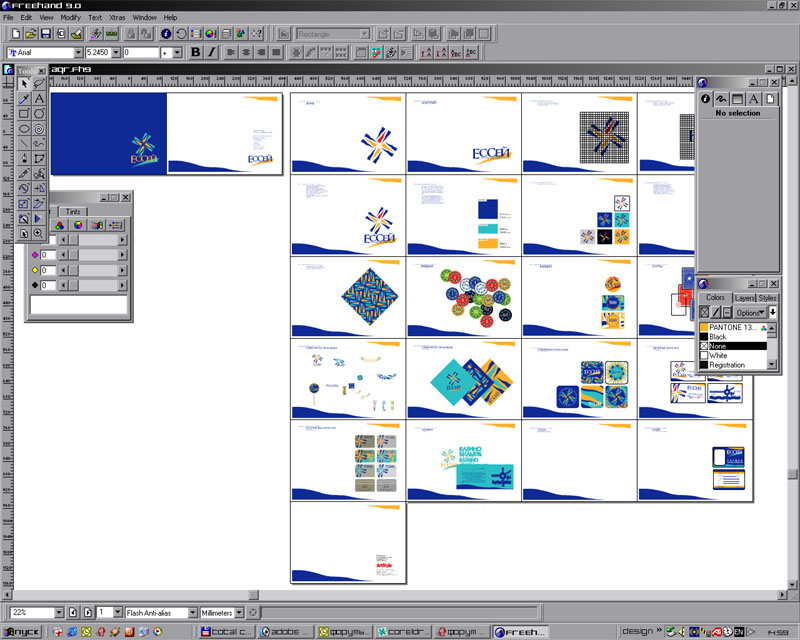Image resolution: width=800 pixels, height=640 pixels.
Task: Select the Pointer tool in Tools palette
Action: (24, 84)
